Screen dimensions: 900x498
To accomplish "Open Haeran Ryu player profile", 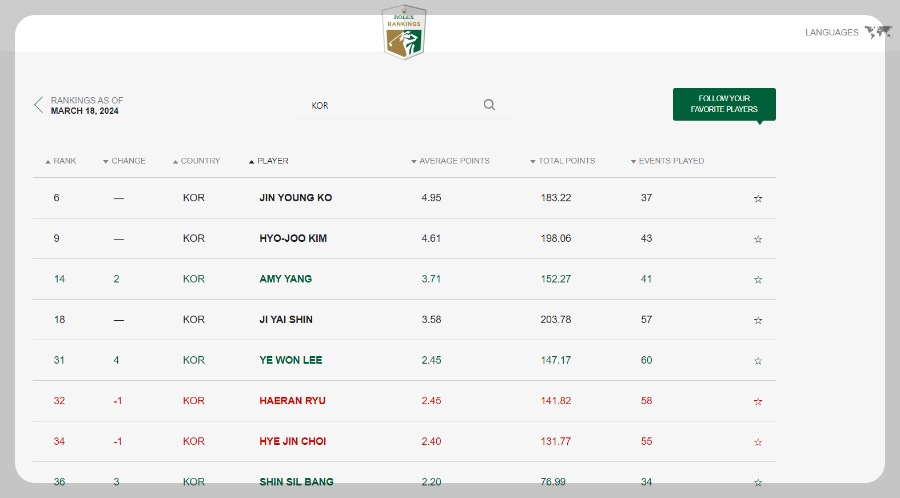I will click(x=292, y=401).
